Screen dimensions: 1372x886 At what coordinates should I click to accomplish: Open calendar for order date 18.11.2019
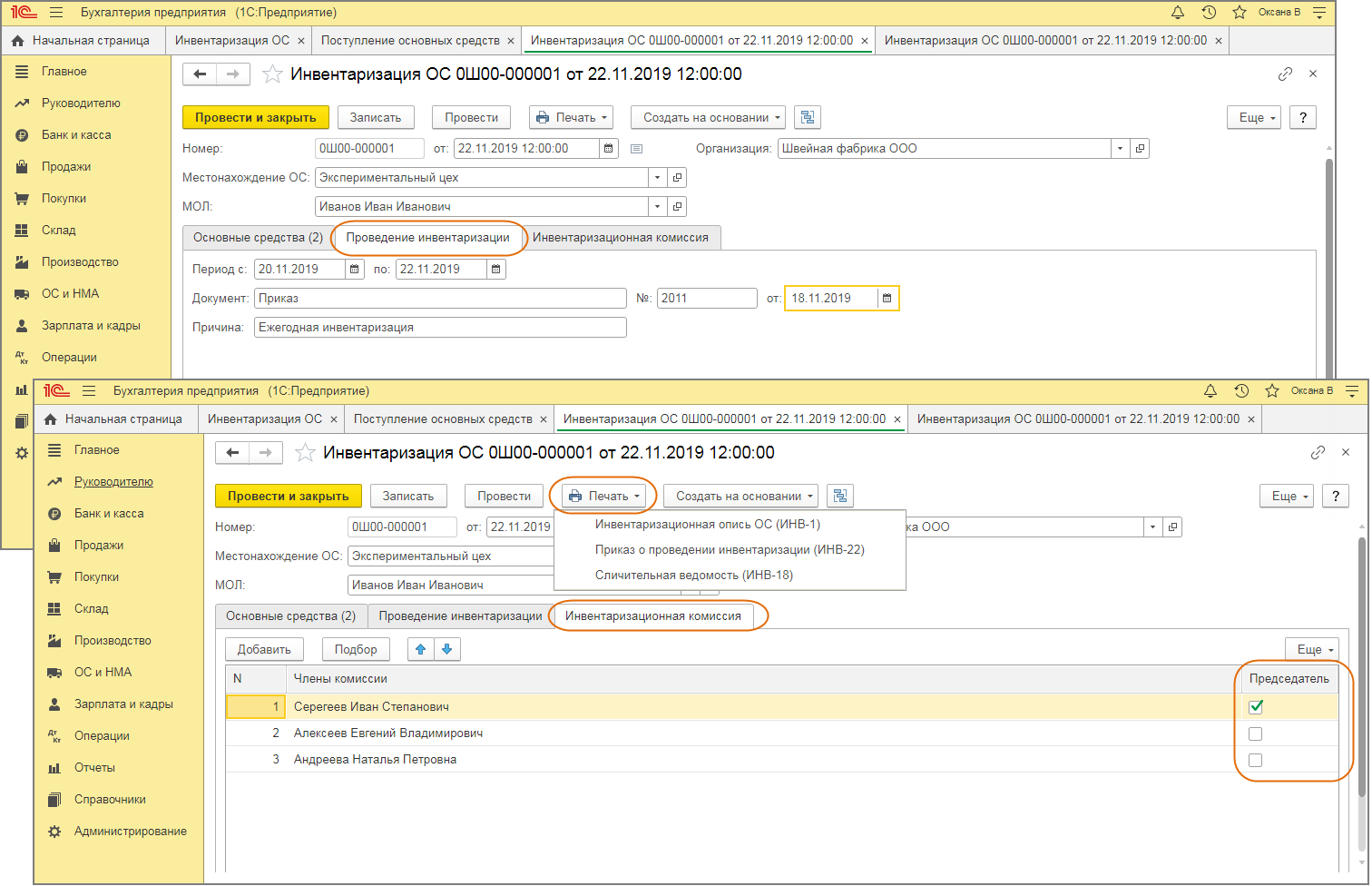point(887,298)
